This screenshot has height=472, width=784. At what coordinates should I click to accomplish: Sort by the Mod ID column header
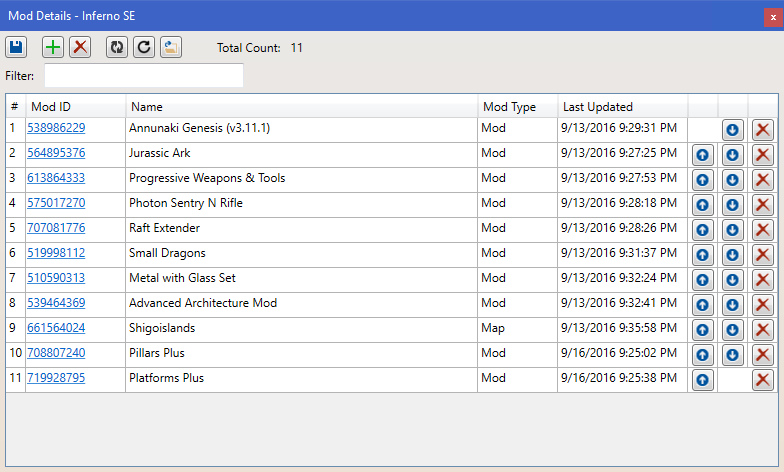[x=76, y=106]
